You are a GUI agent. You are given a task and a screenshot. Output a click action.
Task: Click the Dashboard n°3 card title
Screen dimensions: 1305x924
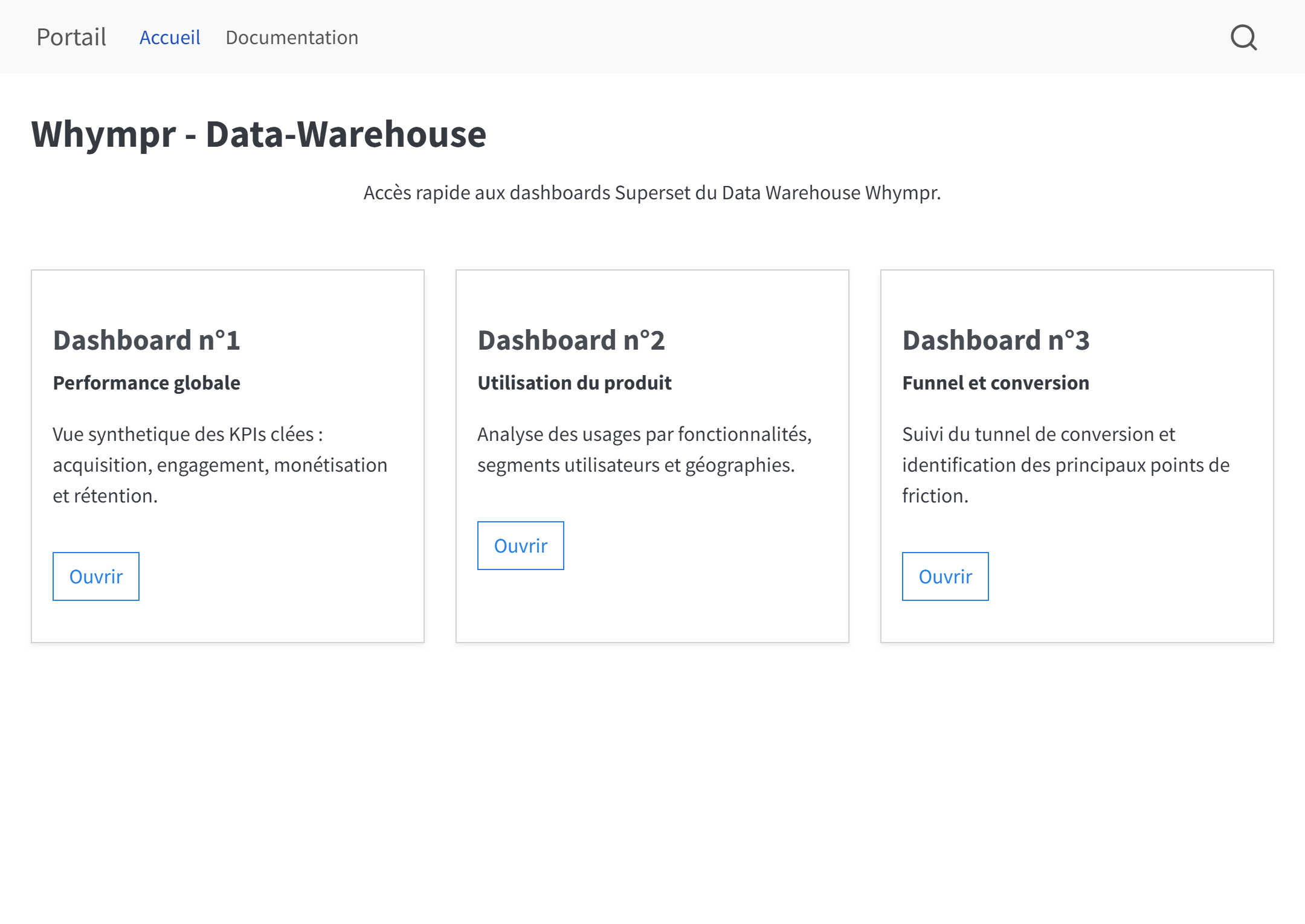(997, 339)
